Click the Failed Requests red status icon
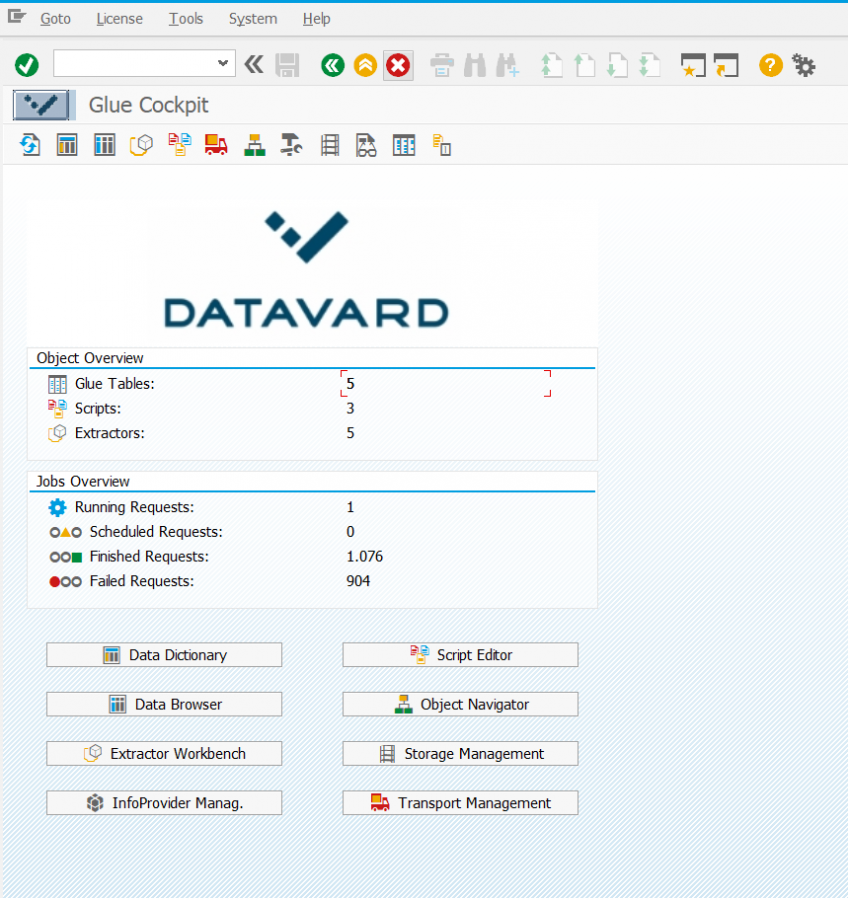 click(x=65, y=582)
